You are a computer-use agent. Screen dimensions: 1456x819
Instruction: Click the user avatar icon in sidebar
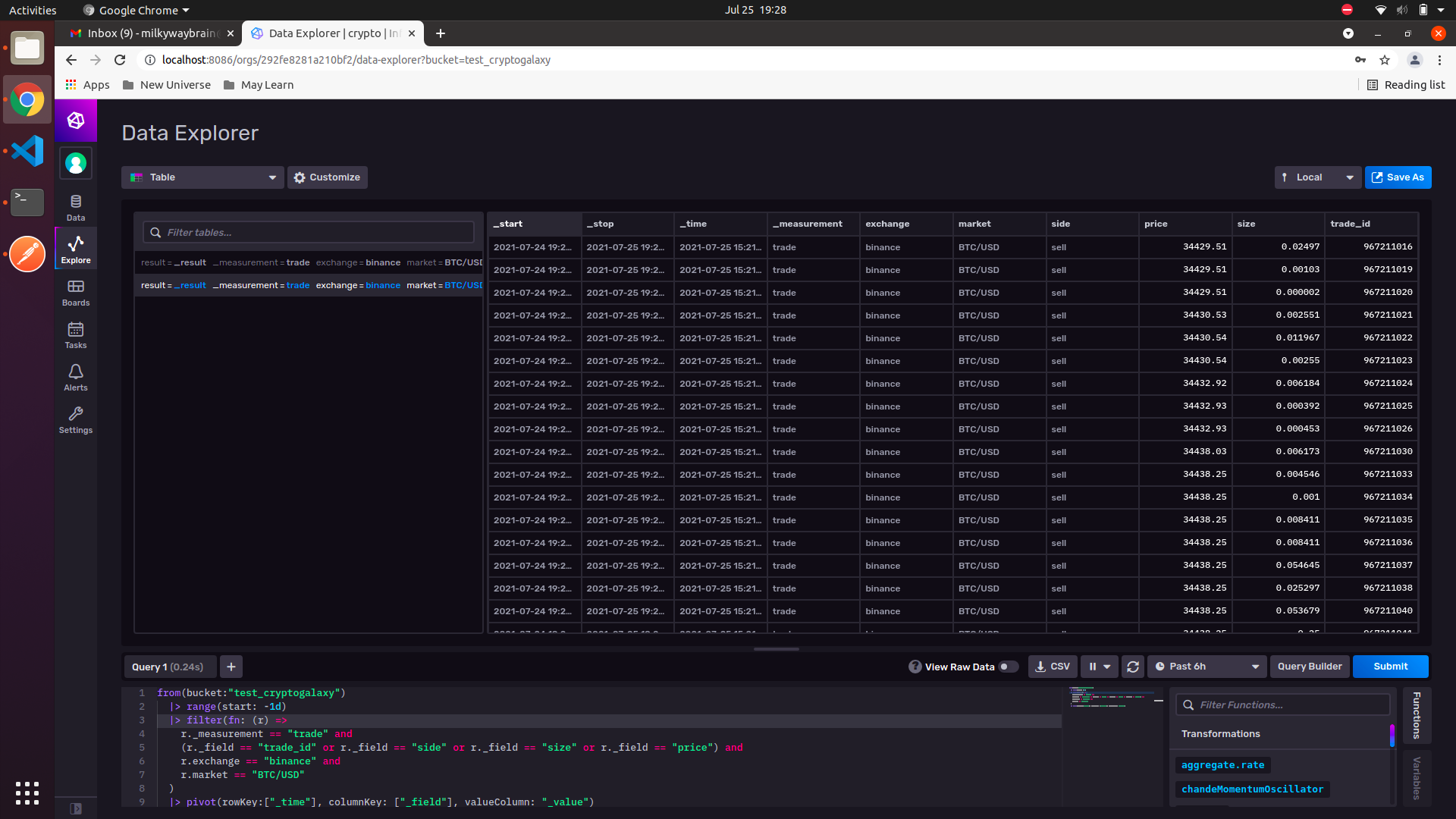click(76, 163)
